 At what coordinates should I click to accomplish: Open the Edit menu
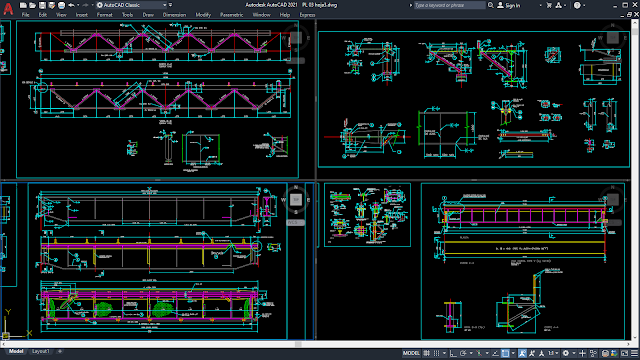43,15
